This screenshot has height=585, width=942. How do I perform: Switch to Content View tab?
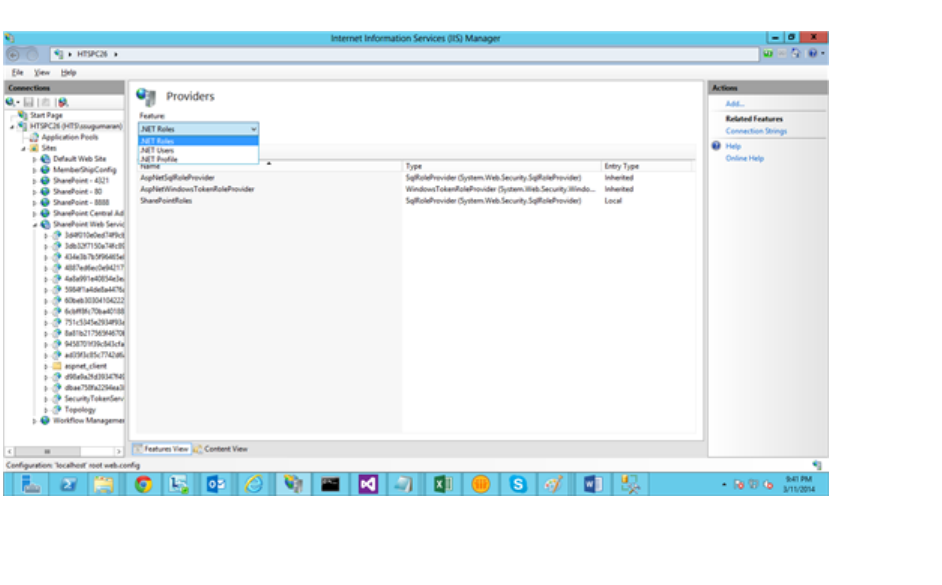[x=220, y=449]
